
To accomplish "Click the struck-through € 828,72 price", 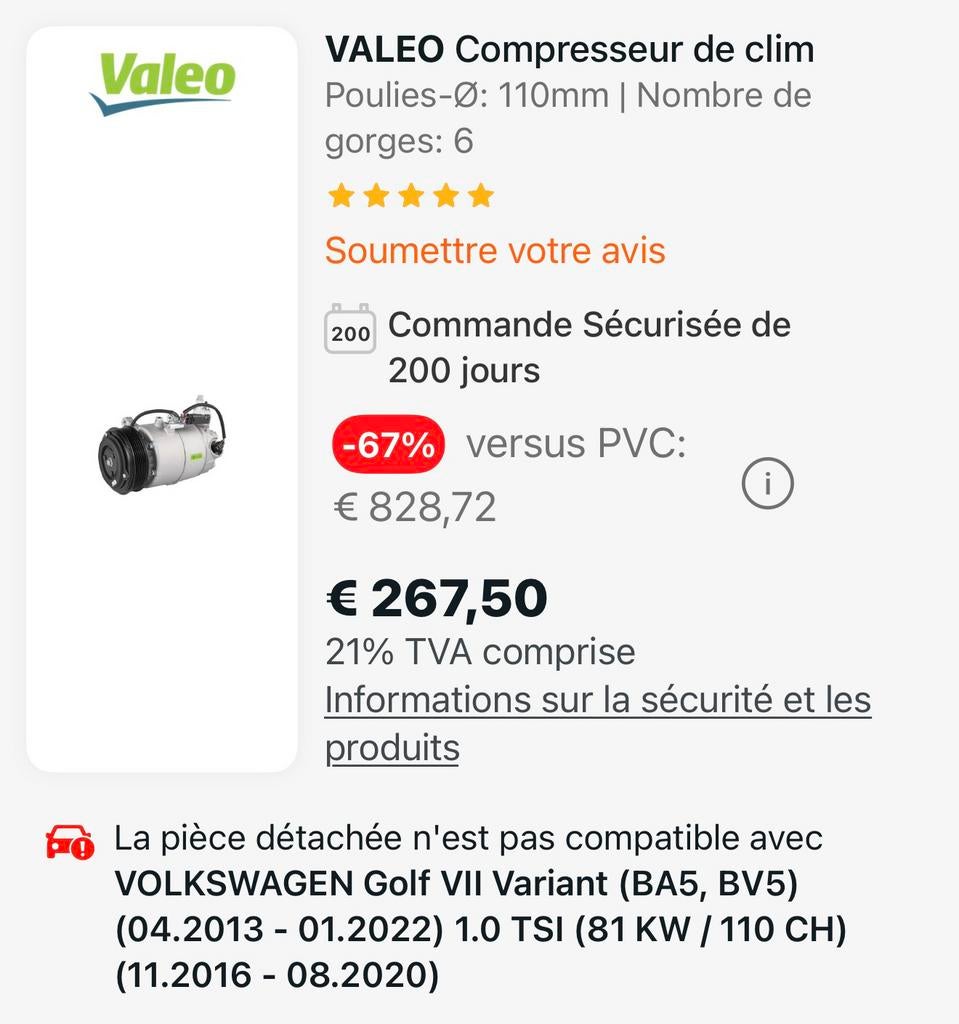I will (x=414, y=507).
